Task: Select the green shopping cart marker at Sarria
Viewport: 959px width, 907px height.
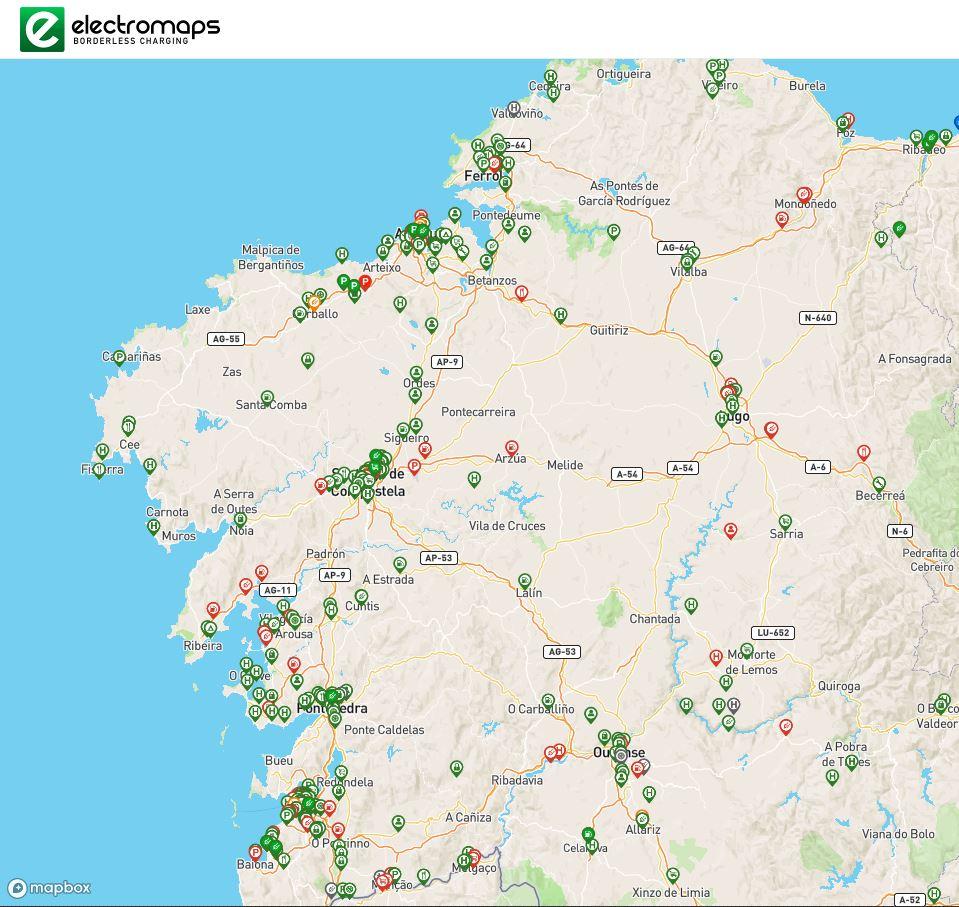Action: [786, 522]
